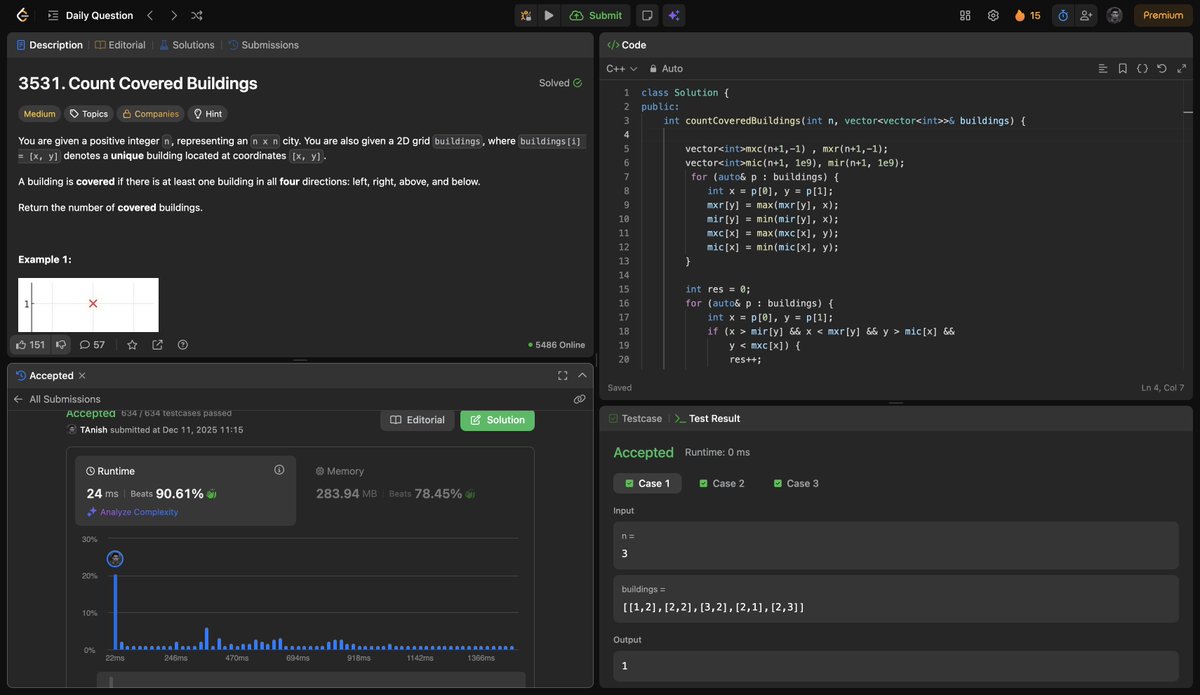Format the code using format icon

1142,68
